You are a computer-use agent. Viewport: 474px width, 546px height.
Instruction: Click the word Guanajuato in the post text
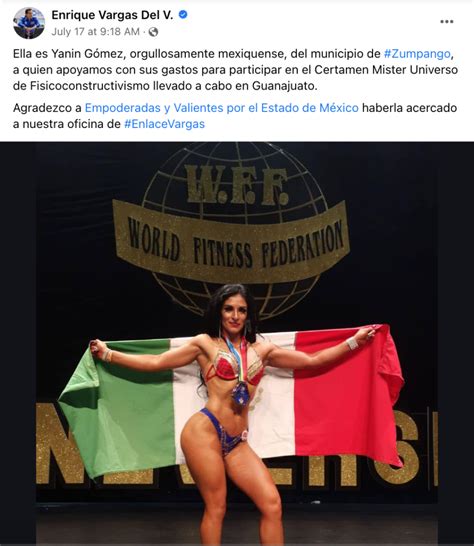[283, 86]
